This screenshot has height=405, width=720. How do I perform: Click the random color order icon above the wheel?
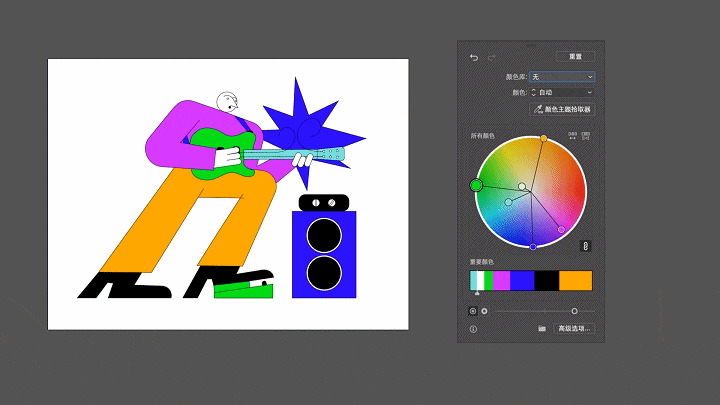(x=573, y=135)
